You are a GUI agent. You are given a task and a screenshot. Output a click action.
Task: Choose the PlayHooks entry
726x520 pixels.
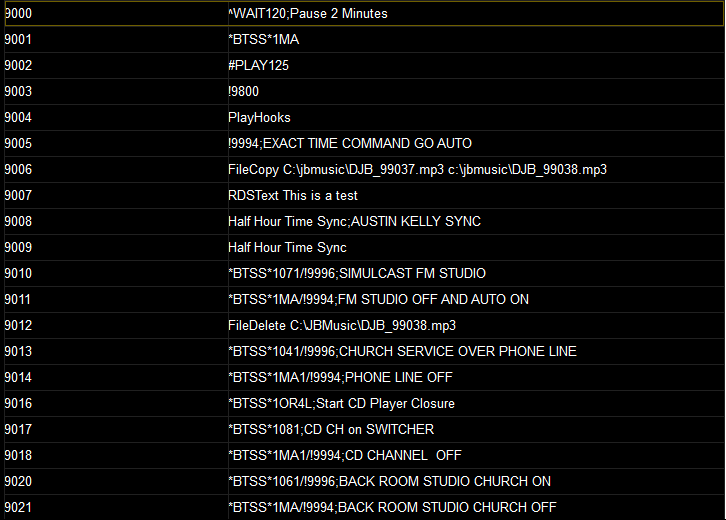pos(364,117)
